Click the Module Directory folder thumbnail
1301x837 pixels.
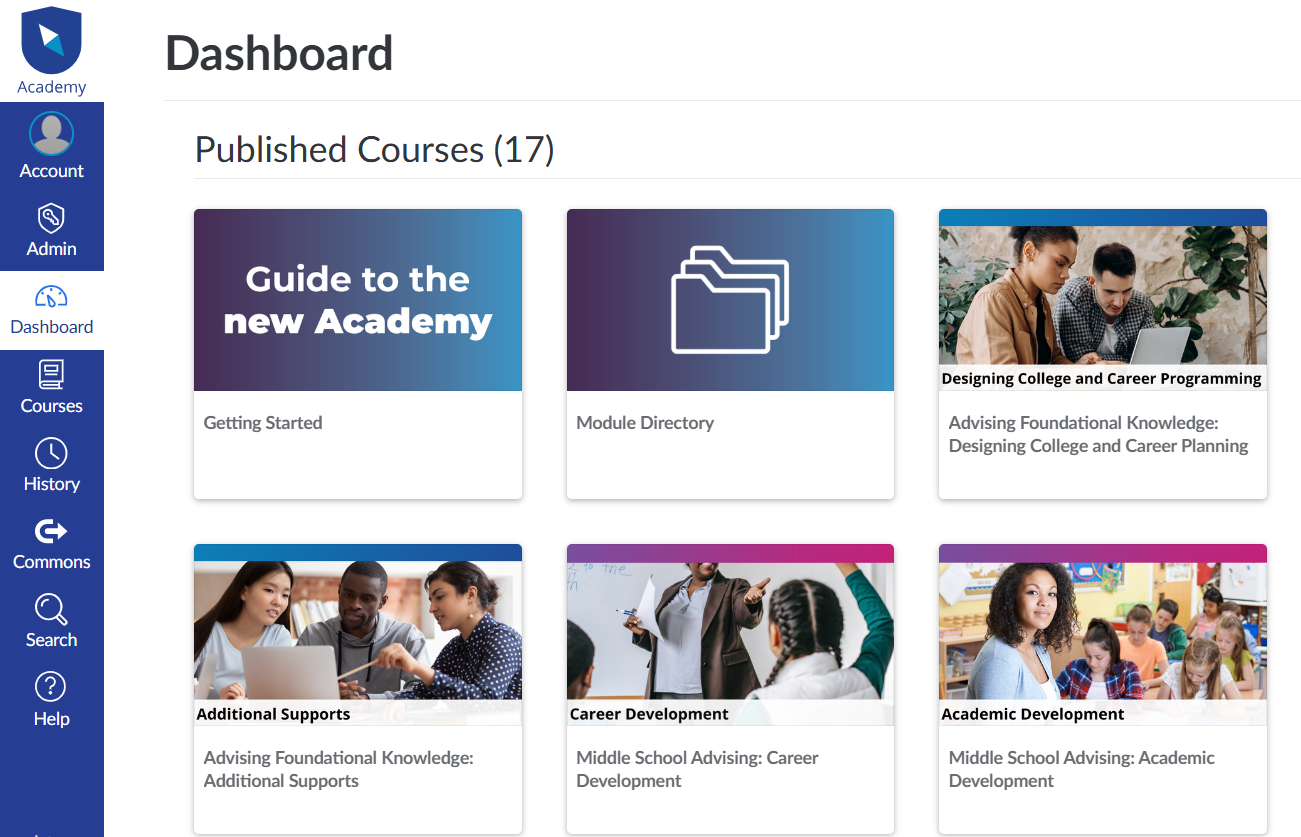pyautogui.click(x=730, y=300)
